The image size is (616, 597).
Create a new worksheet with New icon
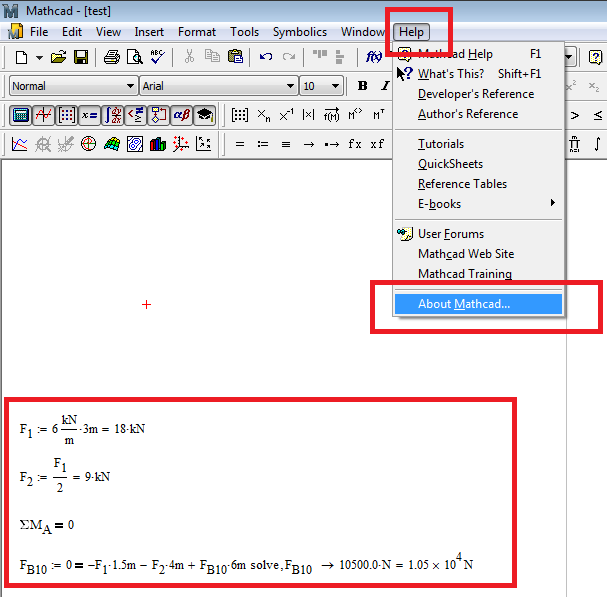coord(21,58)
